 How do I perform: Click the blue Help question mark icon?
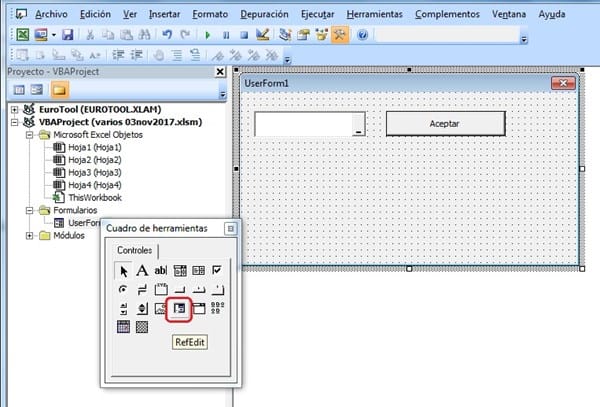tap(362, 35)
